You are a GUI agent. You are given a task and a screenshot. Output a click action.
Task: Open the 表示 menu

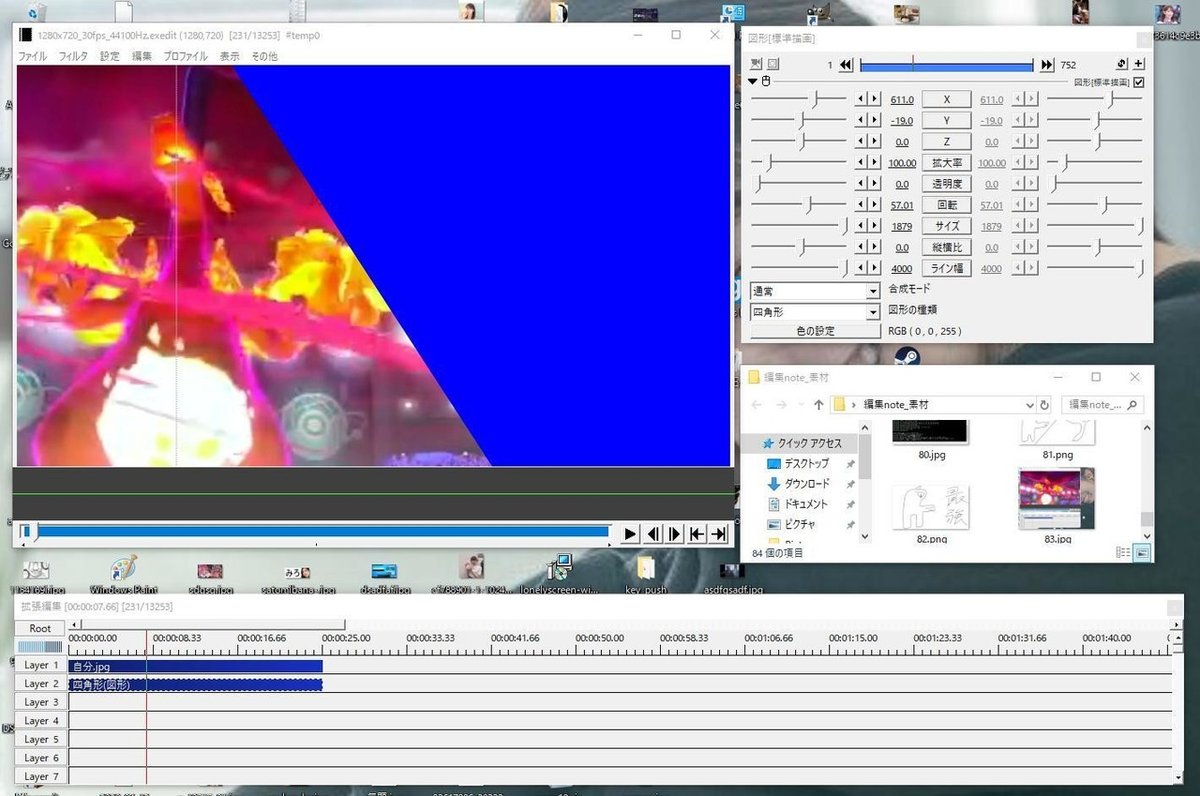click(229, 57)
